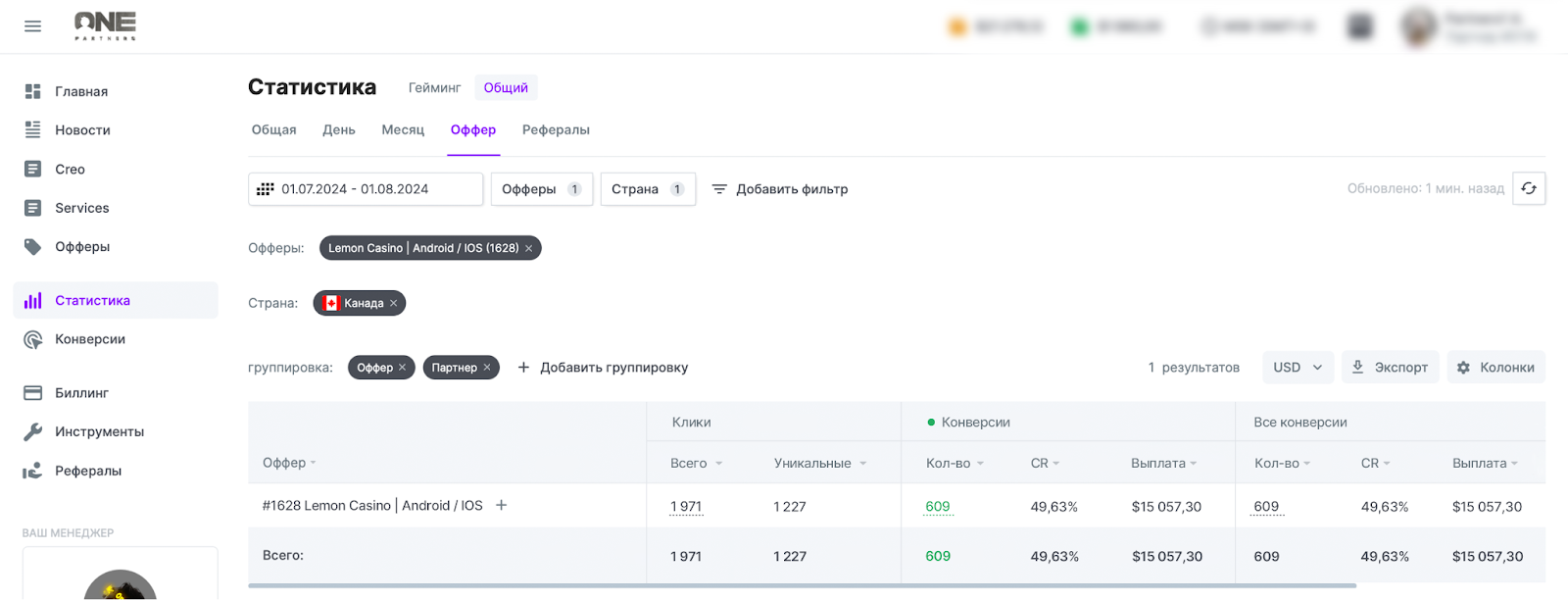Open Биллинг card icon in sidebar
This screenshot has height=600, width=1568.
(x=32, y=392)
